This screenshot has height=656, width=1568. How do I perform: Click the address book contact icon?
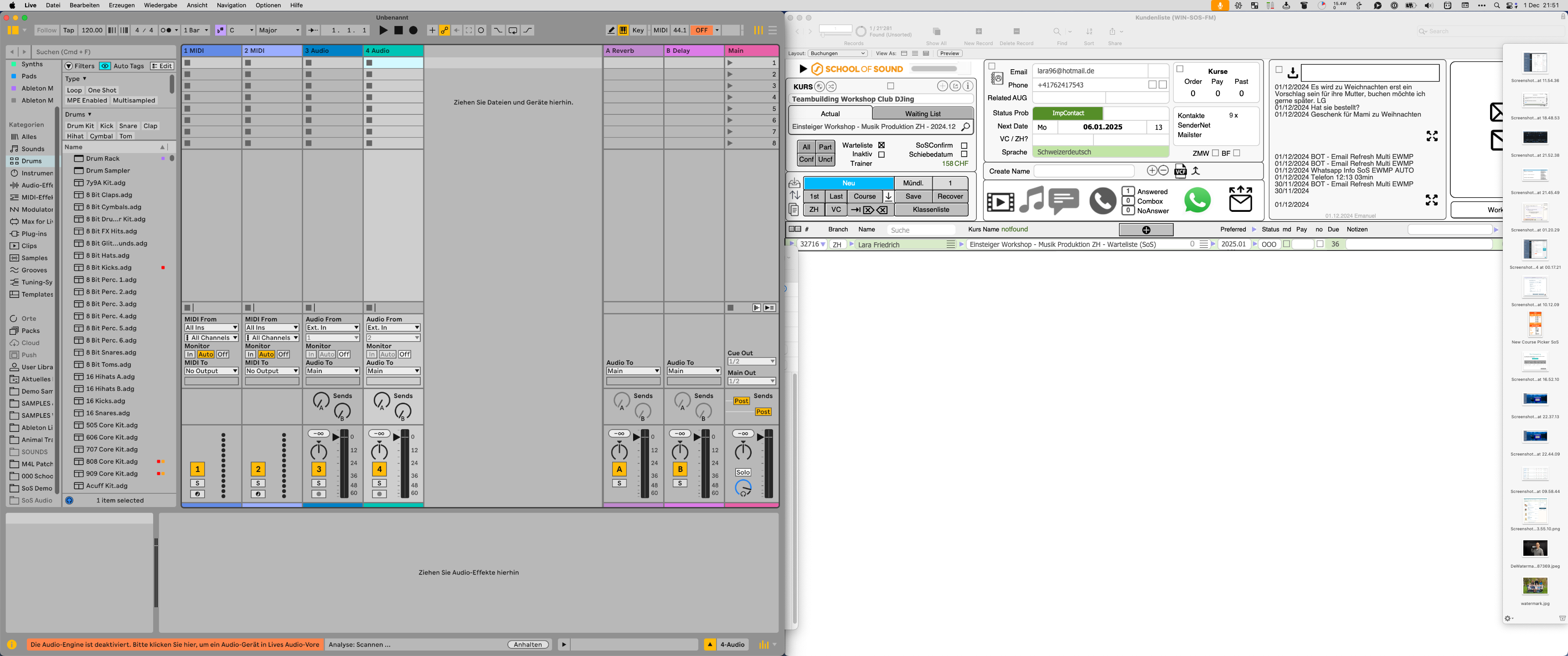click(x=997, y=78)
